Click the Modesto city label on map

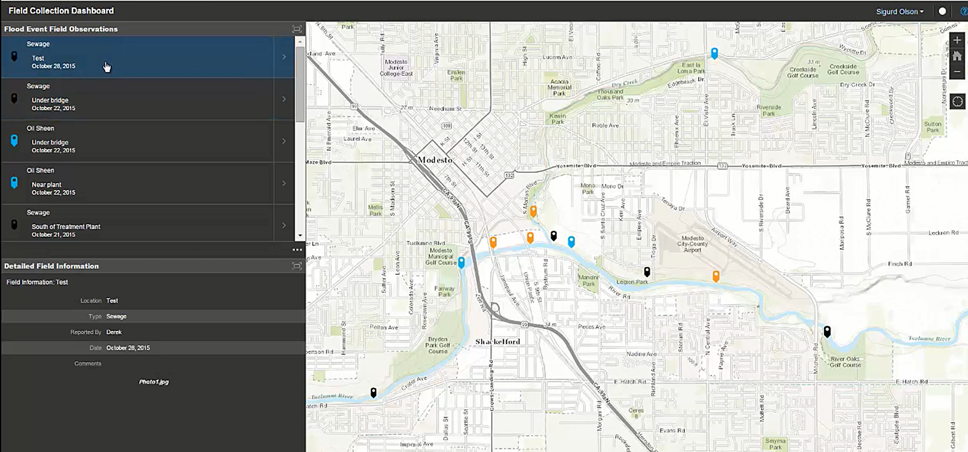[x=435, y=159]
